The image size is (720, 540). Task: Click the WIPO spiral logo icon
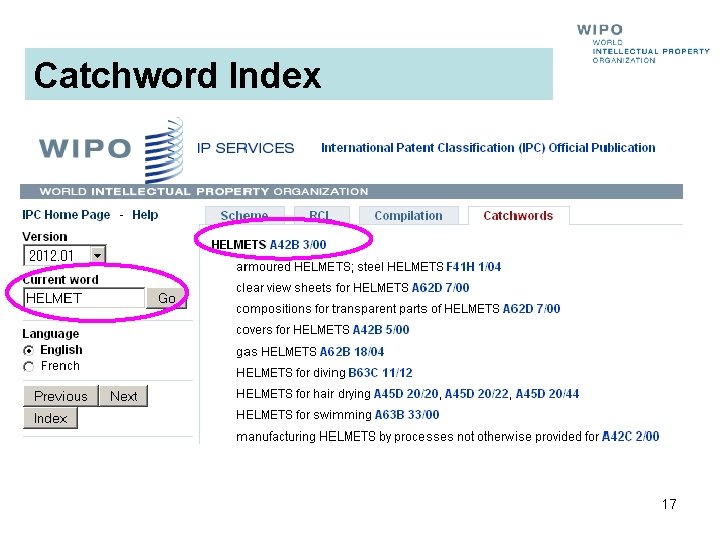coord(164,151)
